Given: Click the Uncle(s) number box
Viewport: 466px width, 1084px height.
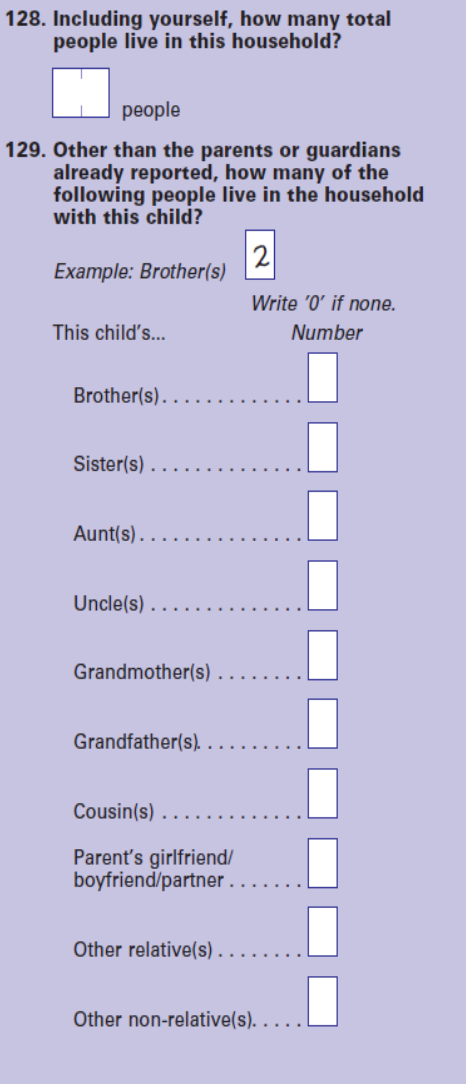Looking at the screenshot, I should (x=323, y=586).
